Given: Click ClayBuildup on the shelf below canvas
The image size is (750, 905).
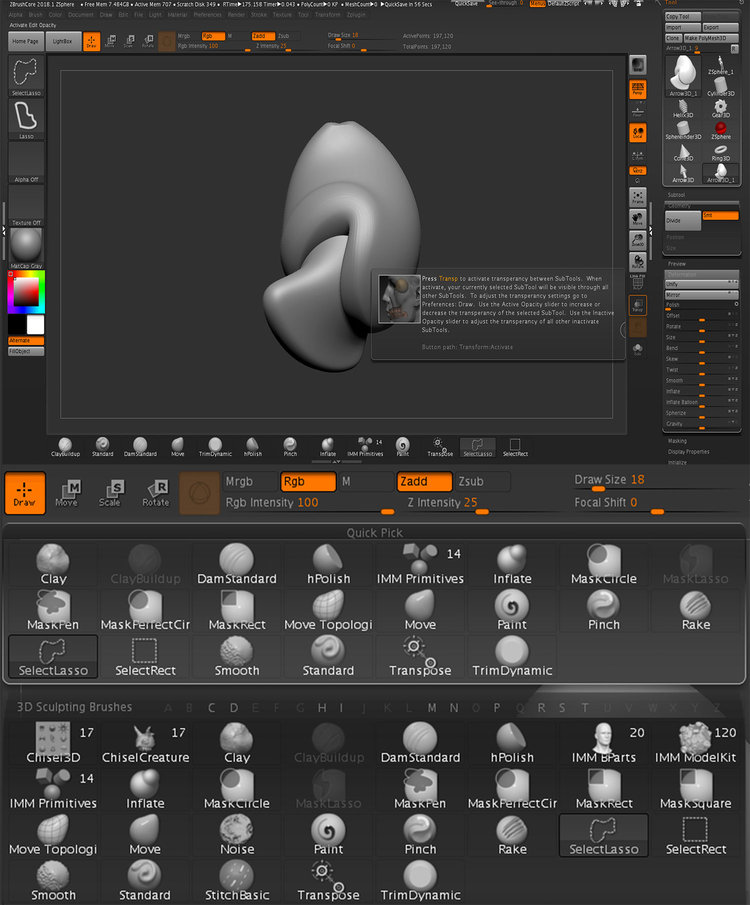Looking at the screenshot, I should coord(65,447).
